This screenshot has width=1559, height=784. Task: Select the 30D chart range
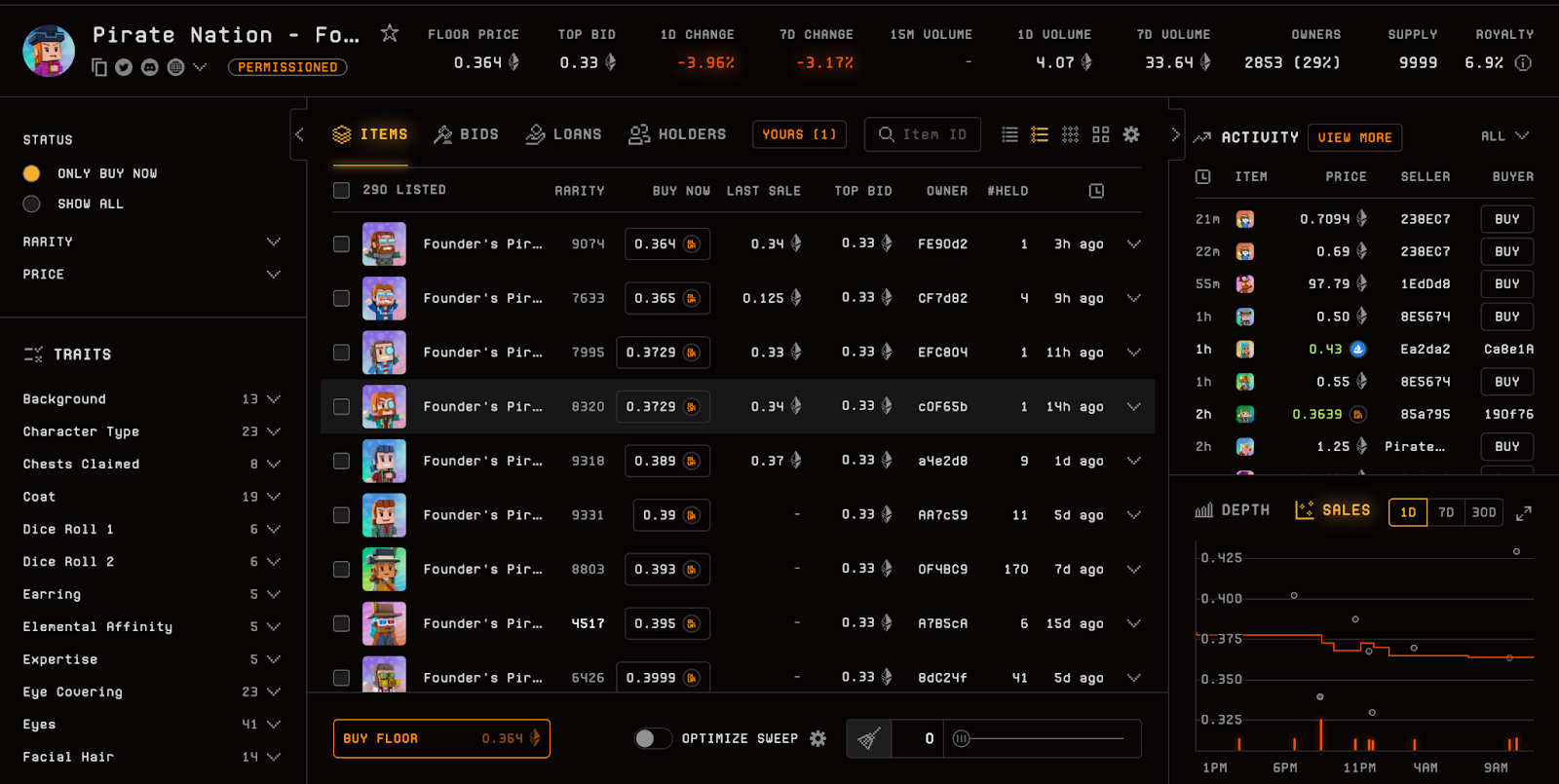coord(1484,512)
